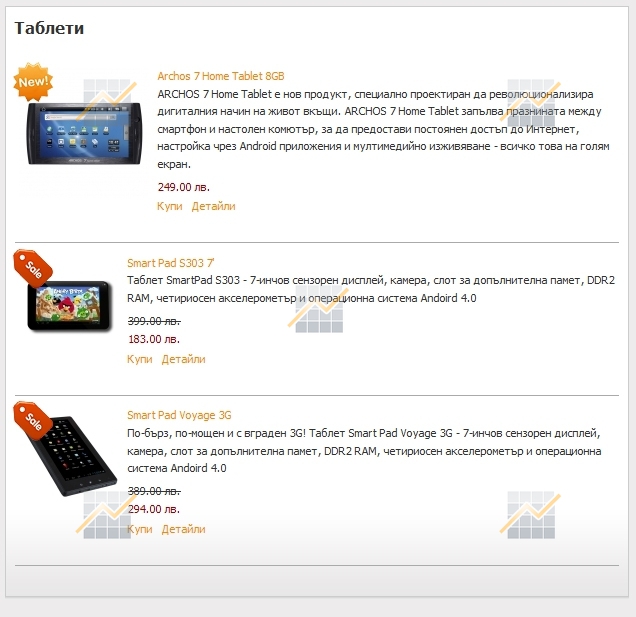The width and height of the screenshot is (636, 617).
Task: Open the Smart Pad S303 7' title link
Action: (x=170, y=263)
